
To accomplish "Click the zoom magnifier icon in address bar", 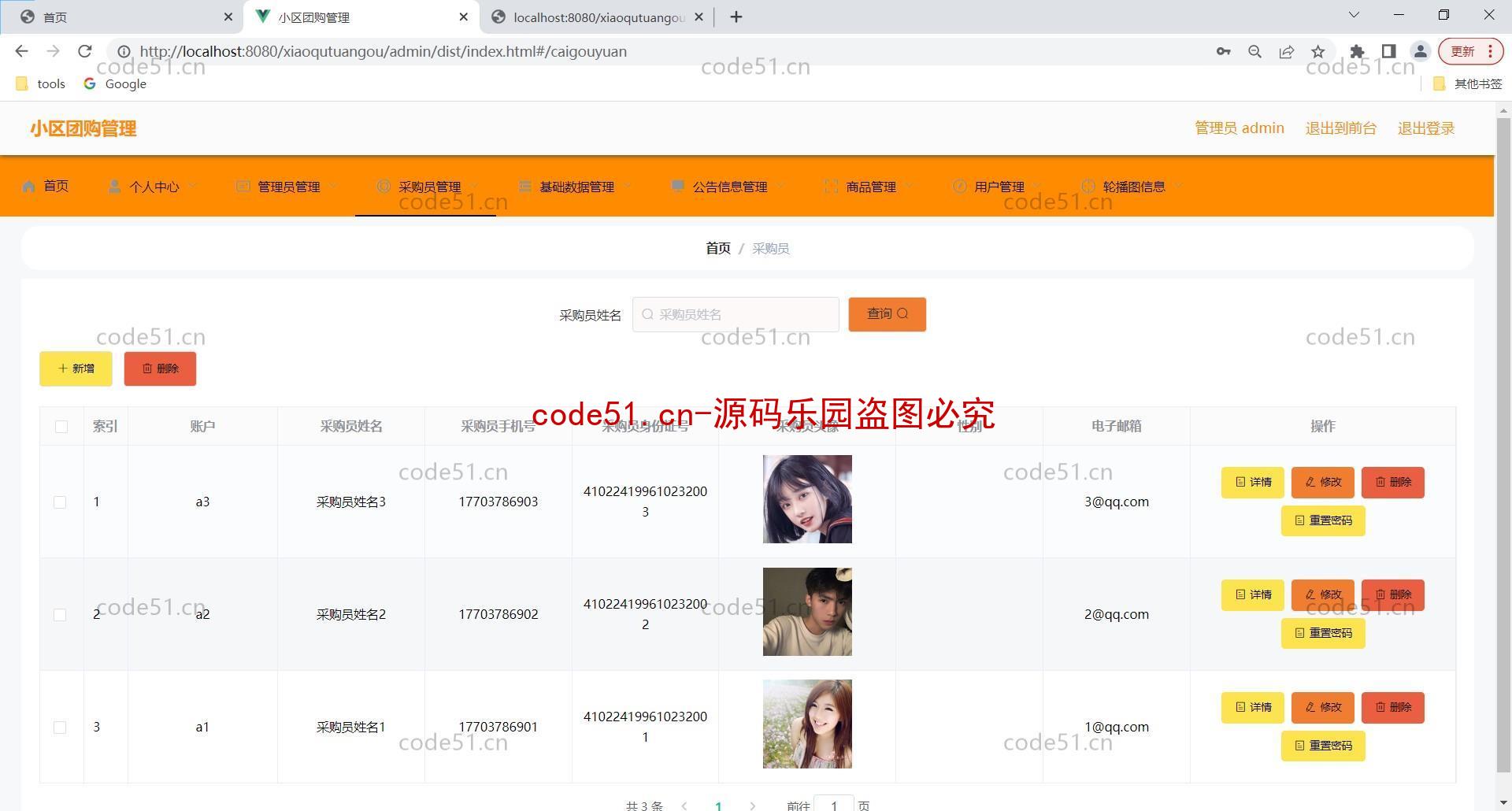I will click(1255, 52).
